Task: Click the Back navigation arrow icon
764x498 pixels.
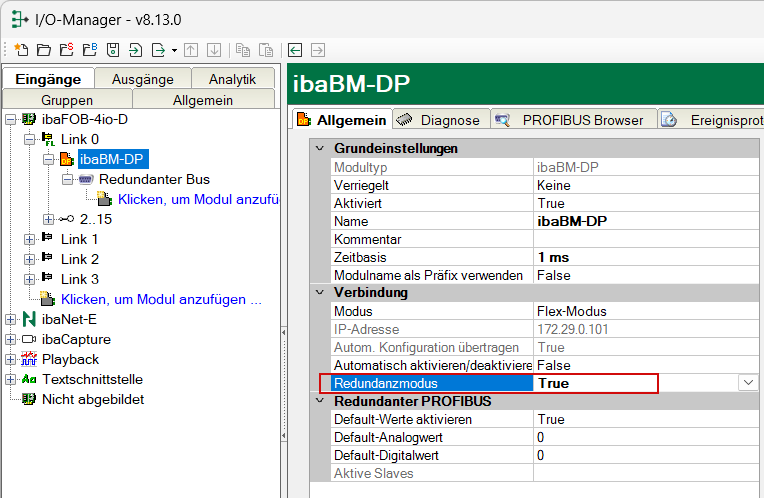Action: click(x=295, y=50)
